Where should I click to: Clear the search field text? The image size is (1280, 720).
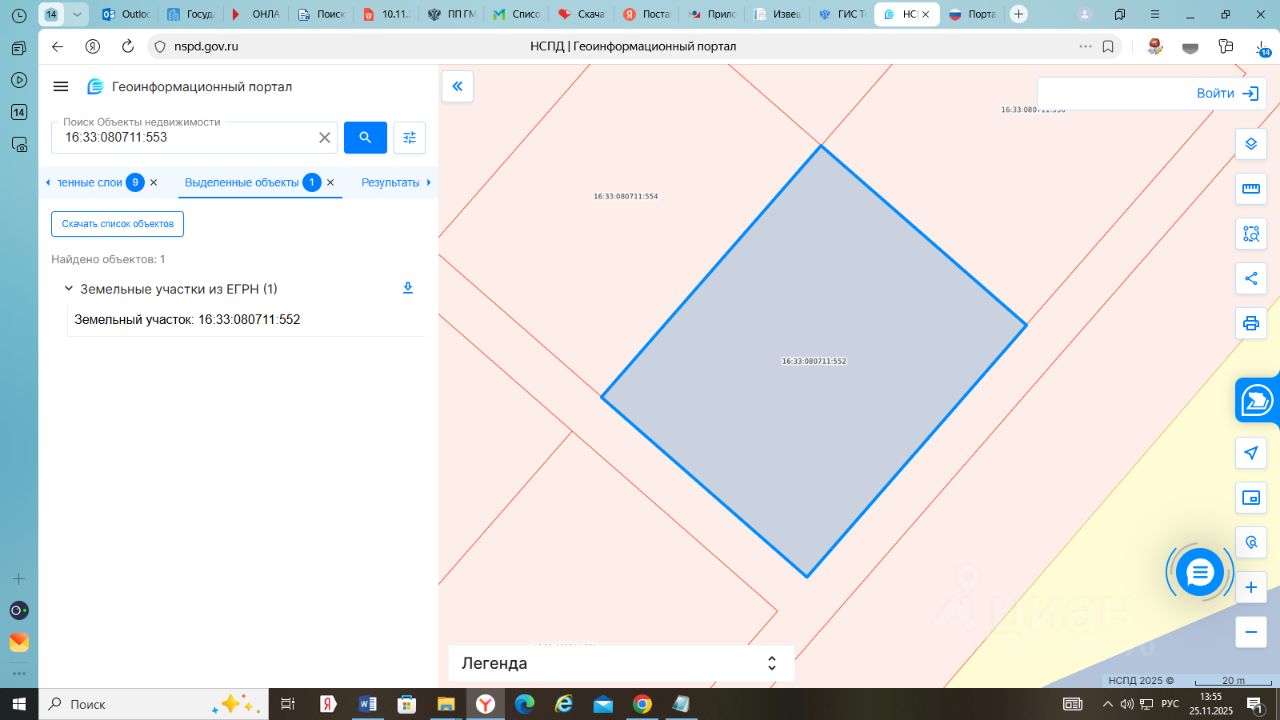click(325, 138)
